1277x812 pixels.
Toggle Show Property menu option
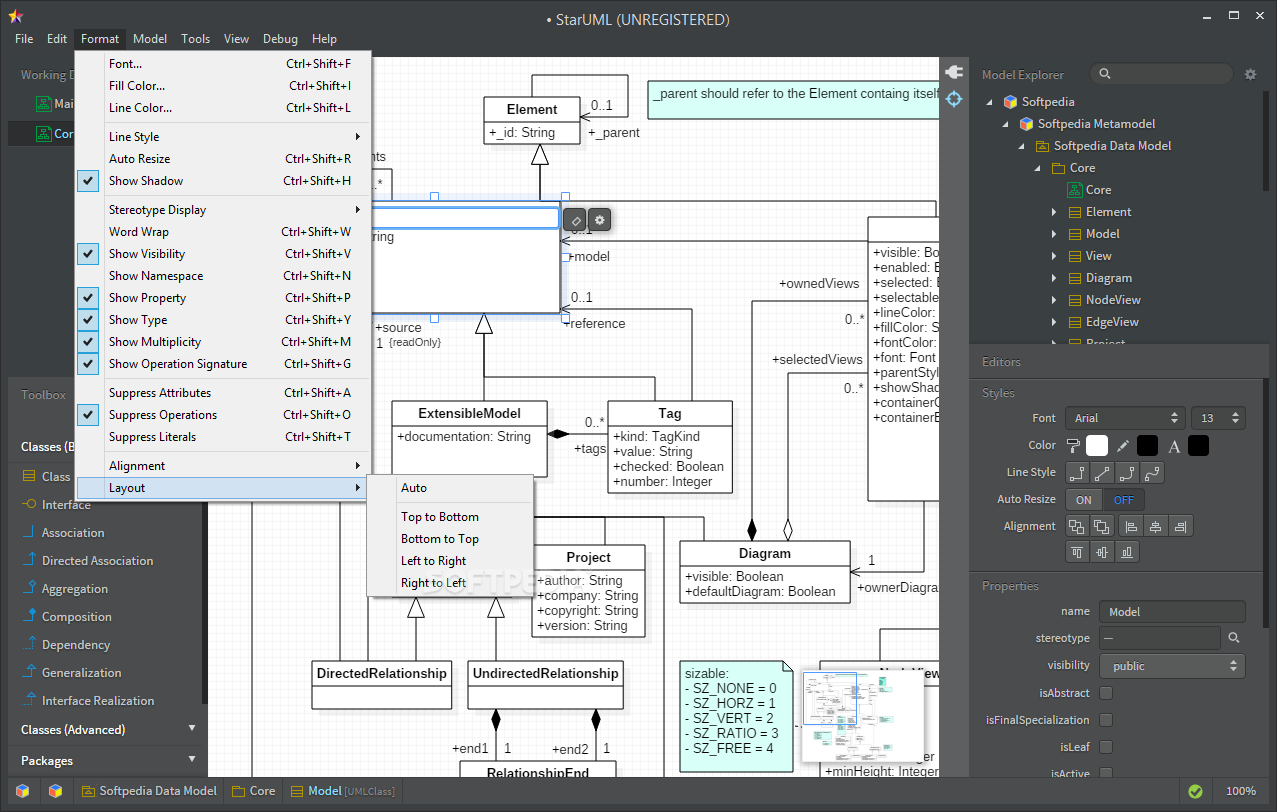pos(224,298)
